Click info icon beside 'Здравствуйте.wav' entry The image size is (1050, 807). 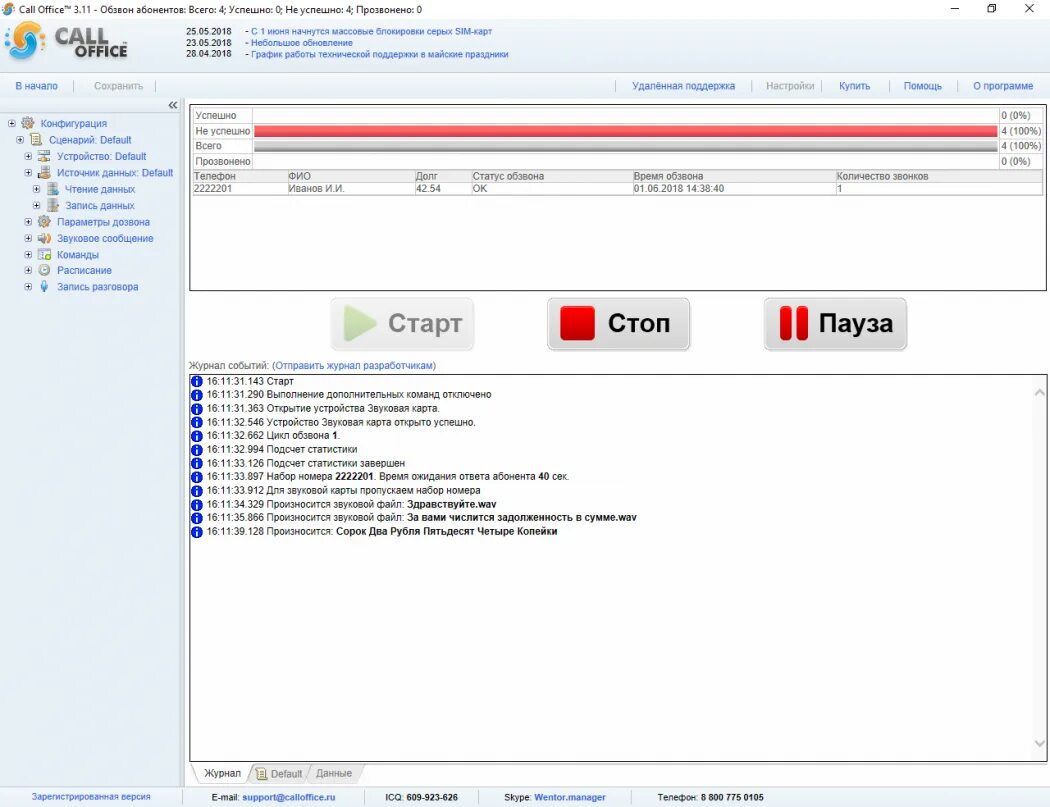[197, 504]
